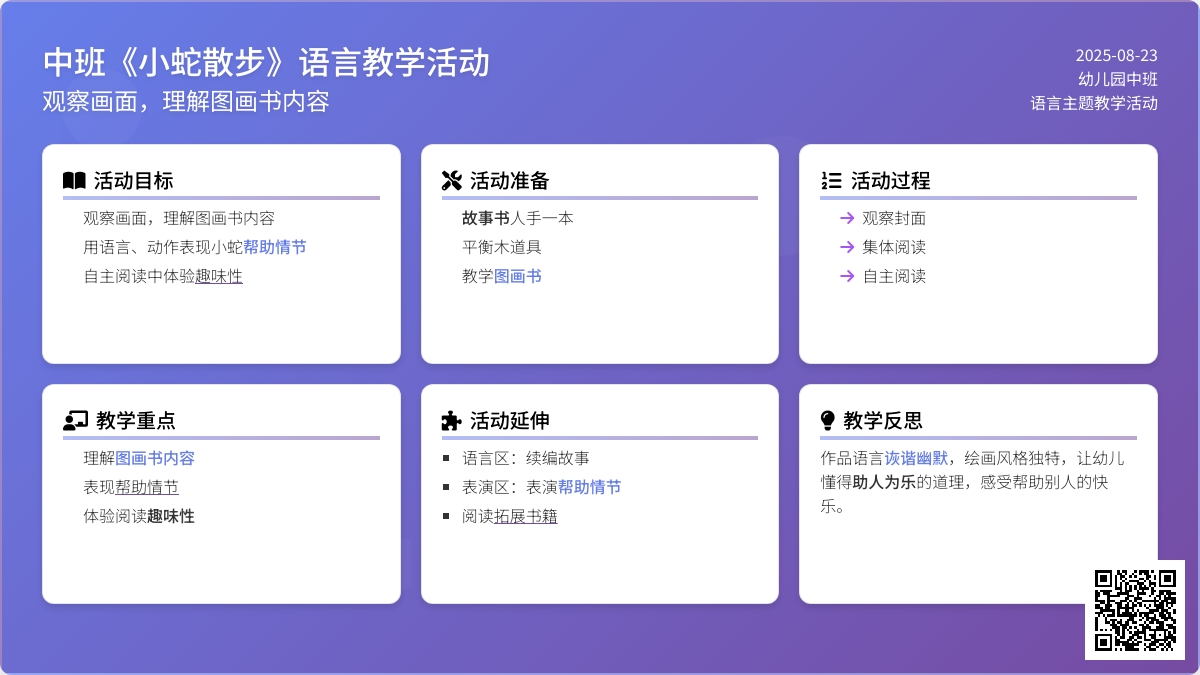Image resolution: width=1200 pixels, height=675 pixels.
Task: Click the numbered list icon beside 活动过程
Action: tap(830, 181)
